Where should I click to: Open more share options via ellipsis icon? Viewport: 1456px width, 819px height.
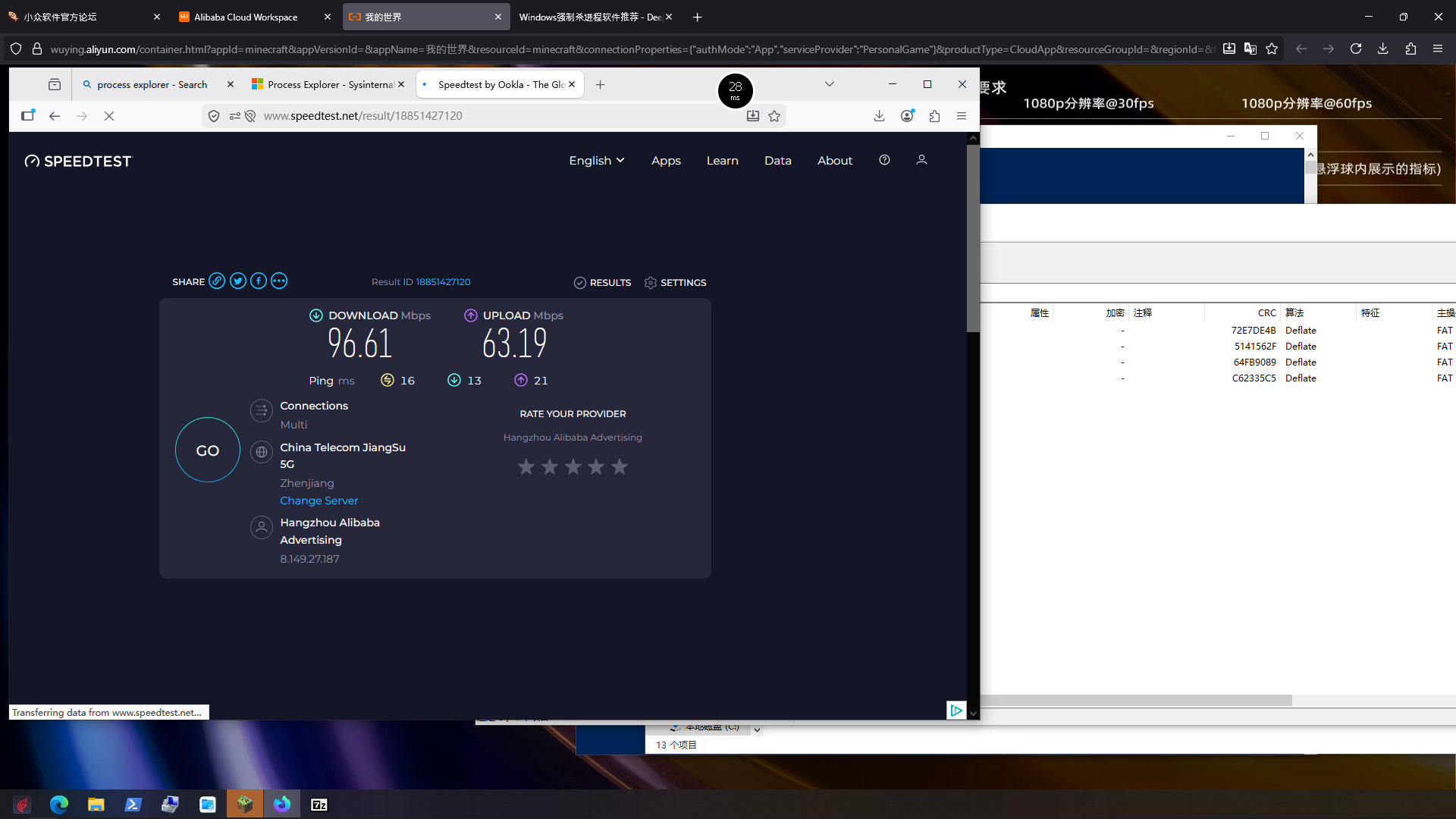[278, 281]
